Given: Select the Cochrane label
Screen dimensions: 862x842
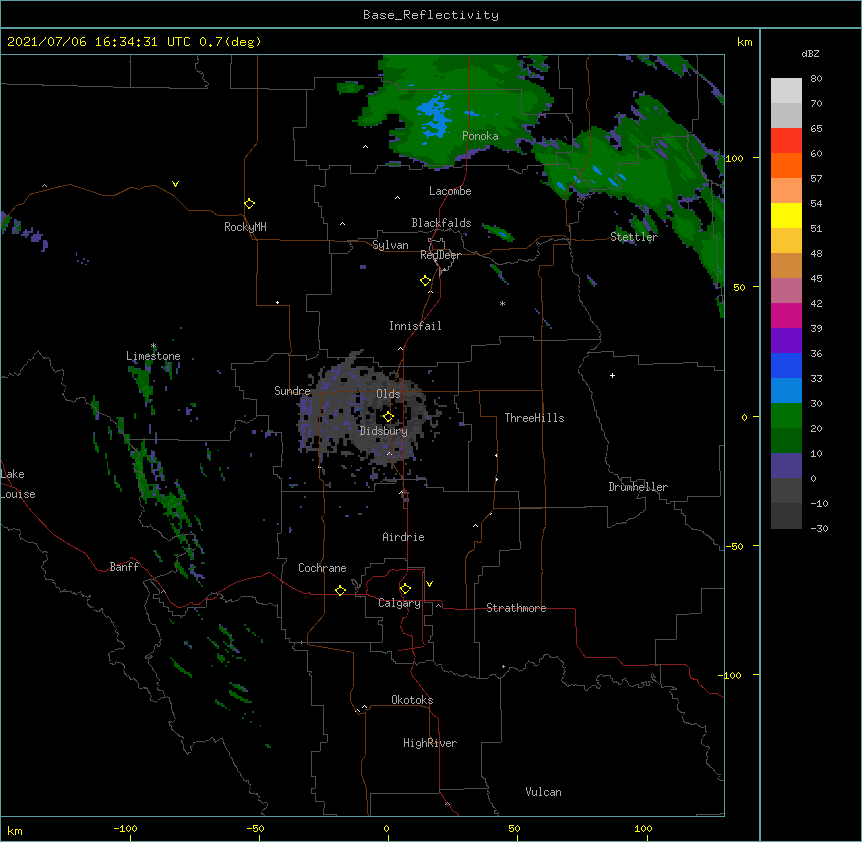Looking at the screenshot, I should pos(322,568).
